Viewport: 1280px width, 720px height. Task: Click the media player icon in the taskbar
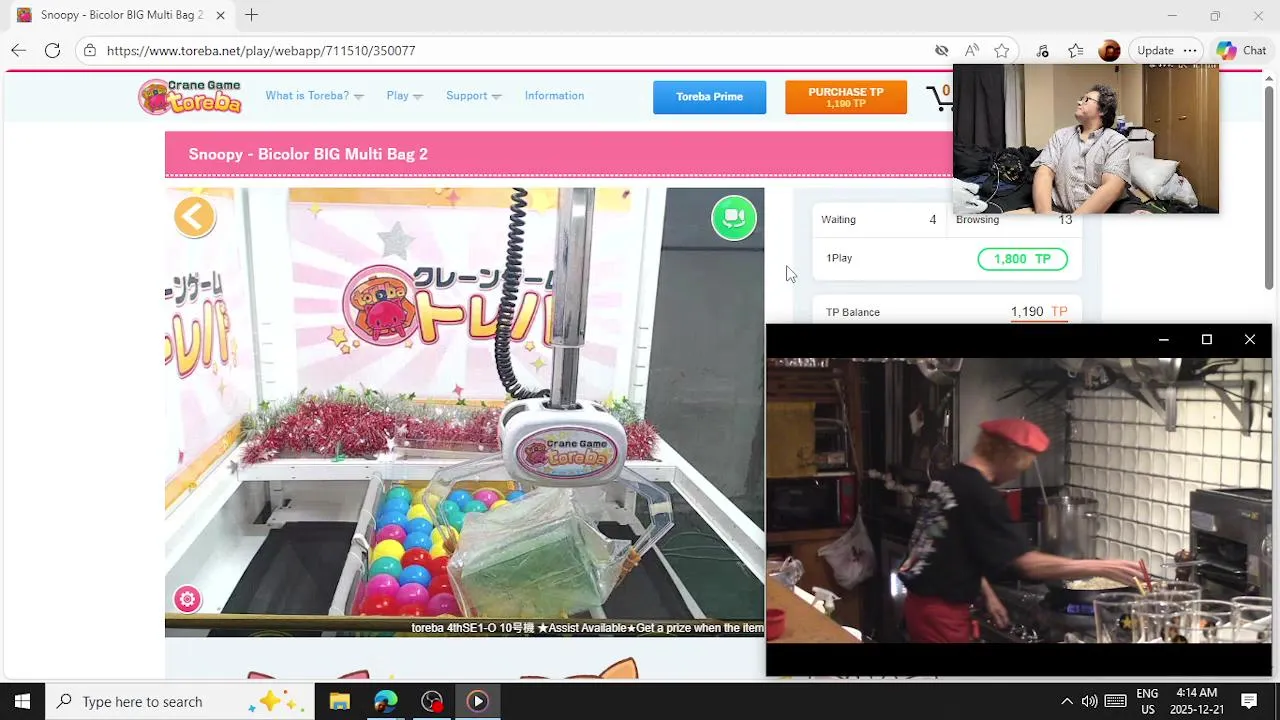[477, 701]
